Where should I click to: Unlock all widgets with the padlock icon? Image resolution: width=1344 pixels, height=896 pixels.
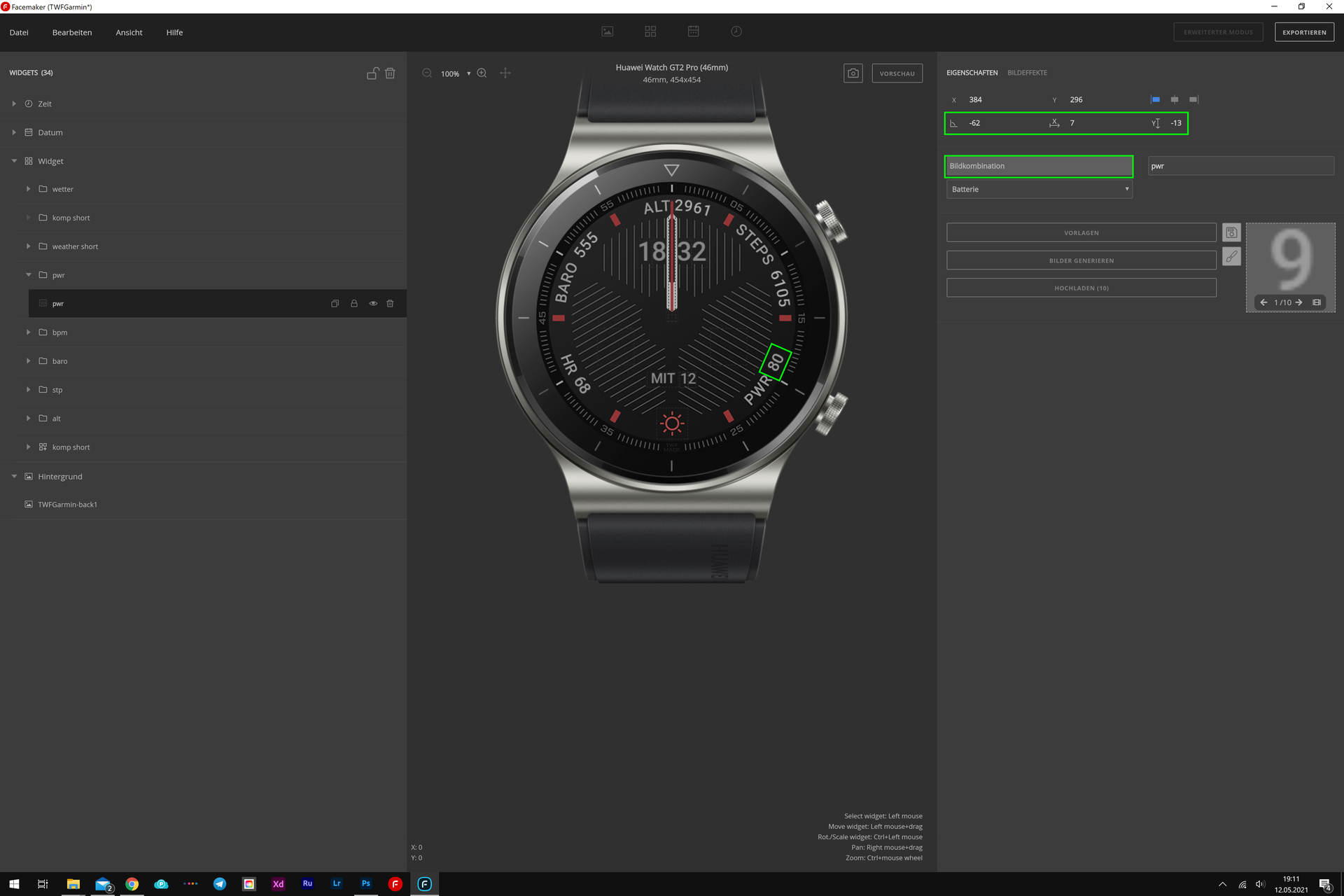[x=372, y=73]
